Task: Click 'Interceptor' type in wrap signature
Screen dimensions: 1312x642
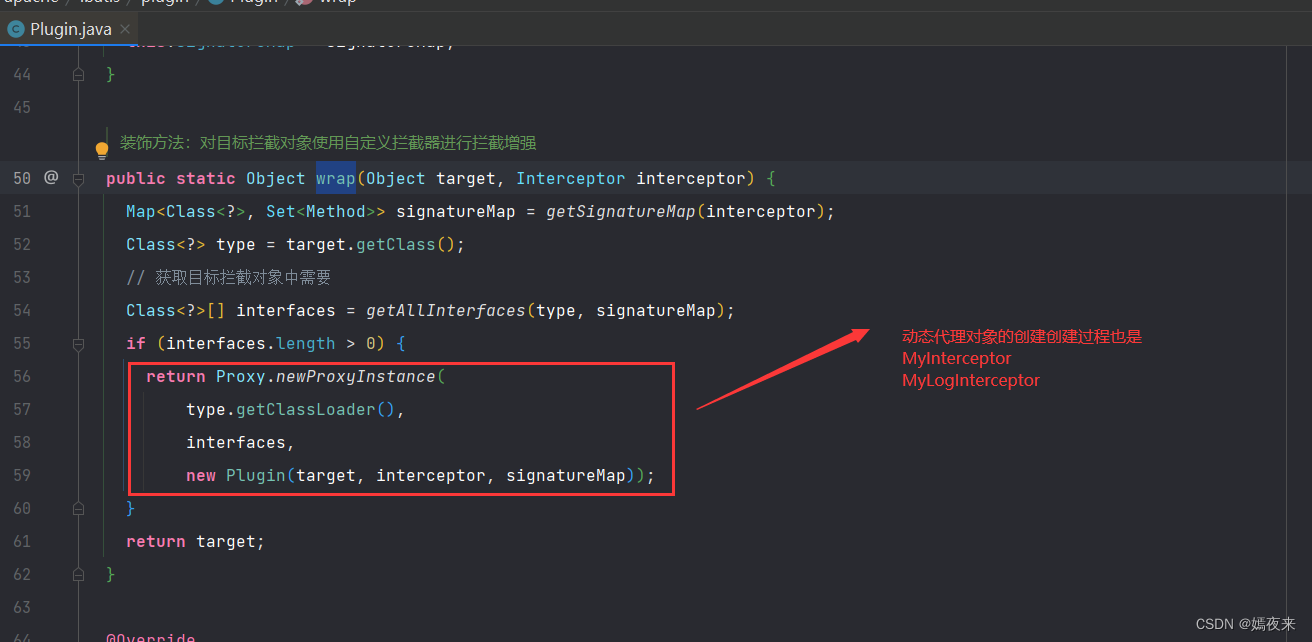Action: [570, 178]
